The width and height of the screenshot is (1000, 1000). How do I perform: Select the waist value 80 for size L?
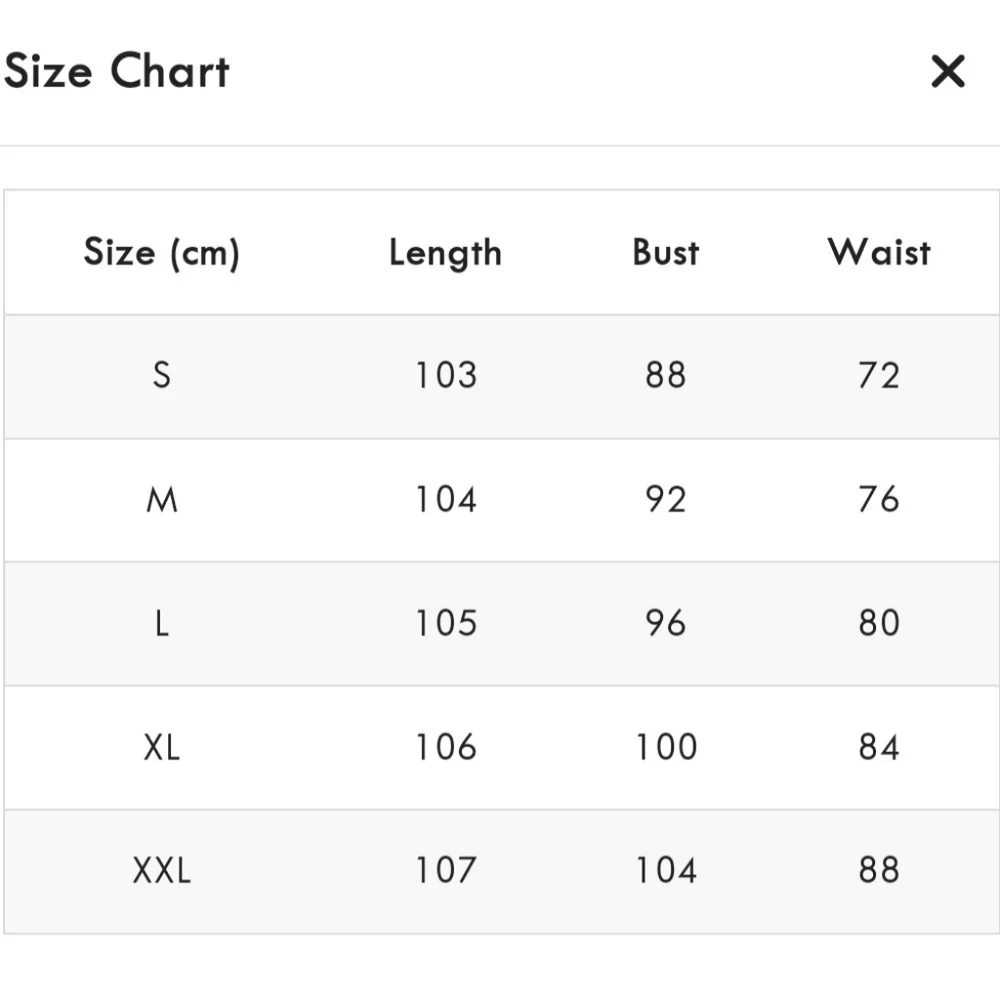point(878,623)
